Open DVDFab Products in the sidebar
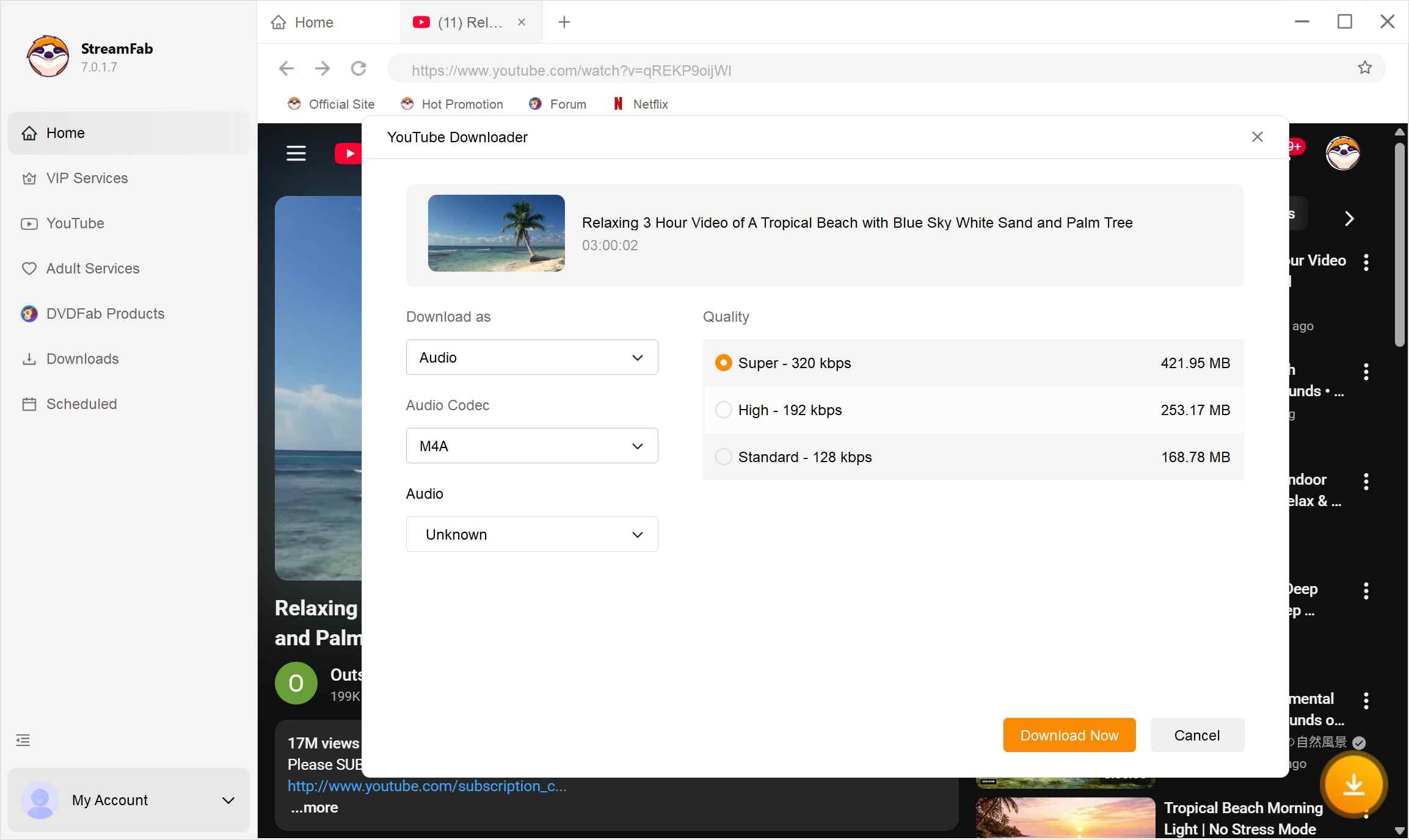Image resolution: width=1409 pixels, height=840 pixels. pos(104,313)
